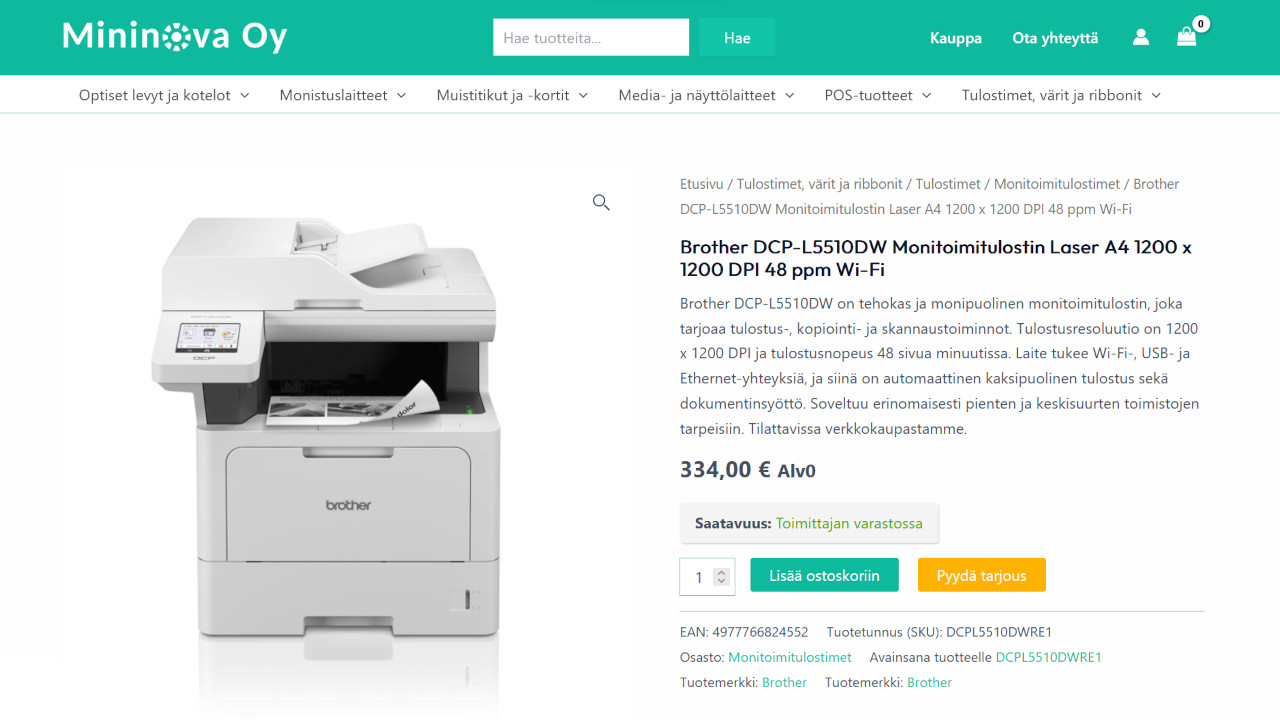Screen dimensions: 1280x720
Task: Increase quantity with the up arrow
Action: (x=722, y=572)
